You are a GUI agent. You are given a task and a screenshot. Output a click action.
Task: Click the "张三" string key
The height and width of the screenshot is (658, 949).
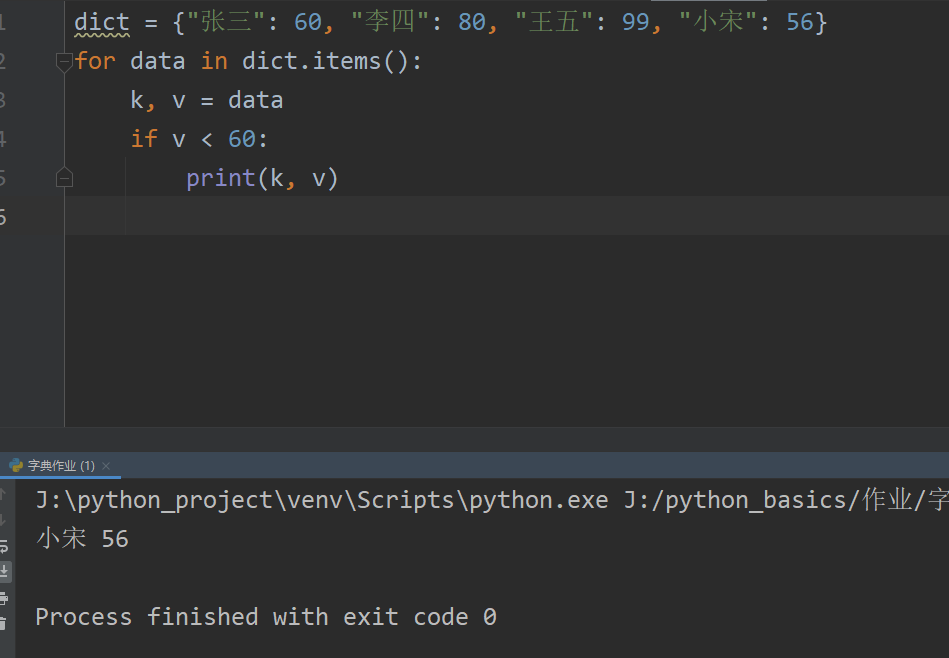tap(227, 22)
